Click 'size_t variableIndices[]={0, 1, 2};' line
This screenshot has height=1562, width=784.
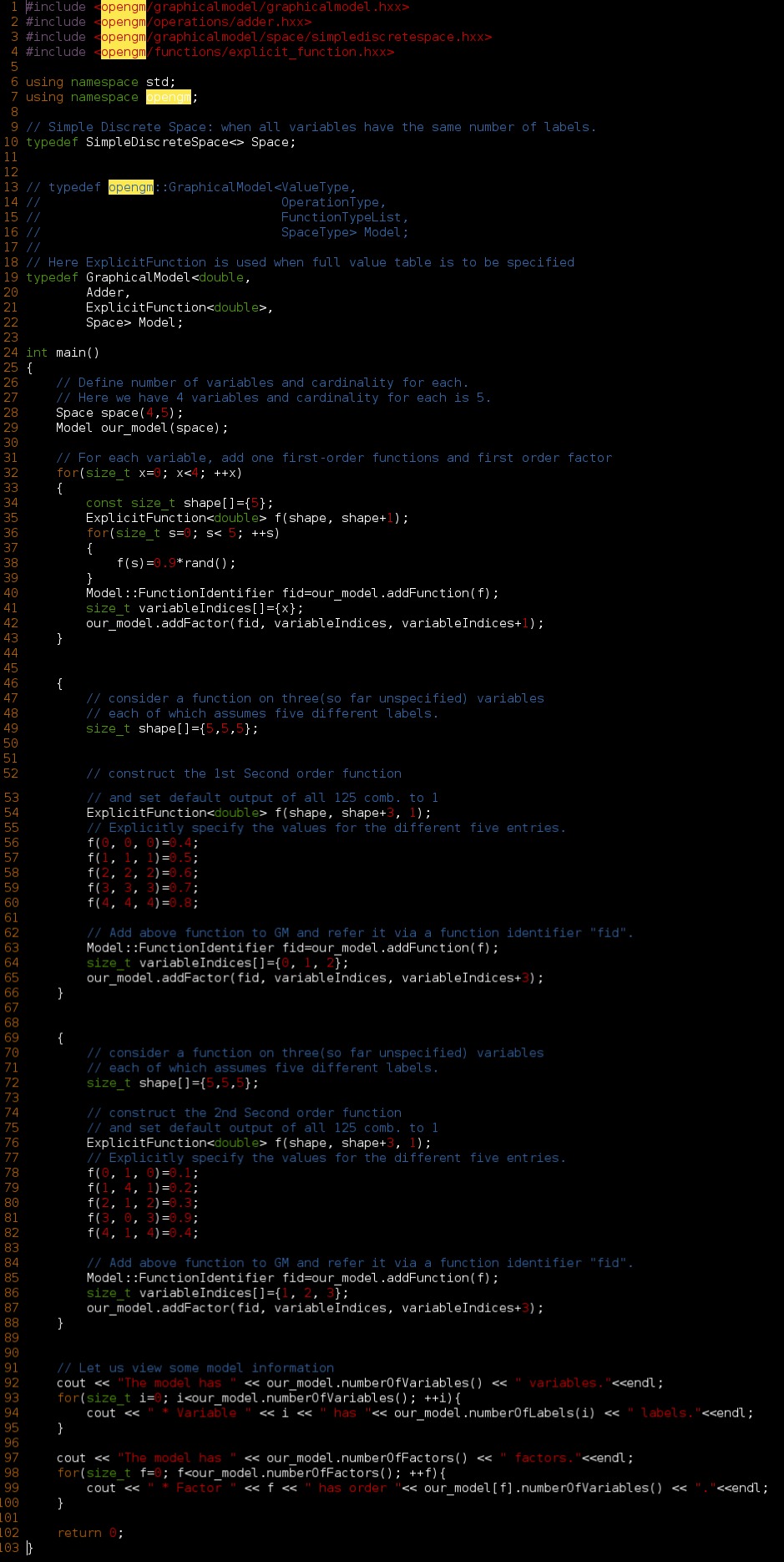217,963
